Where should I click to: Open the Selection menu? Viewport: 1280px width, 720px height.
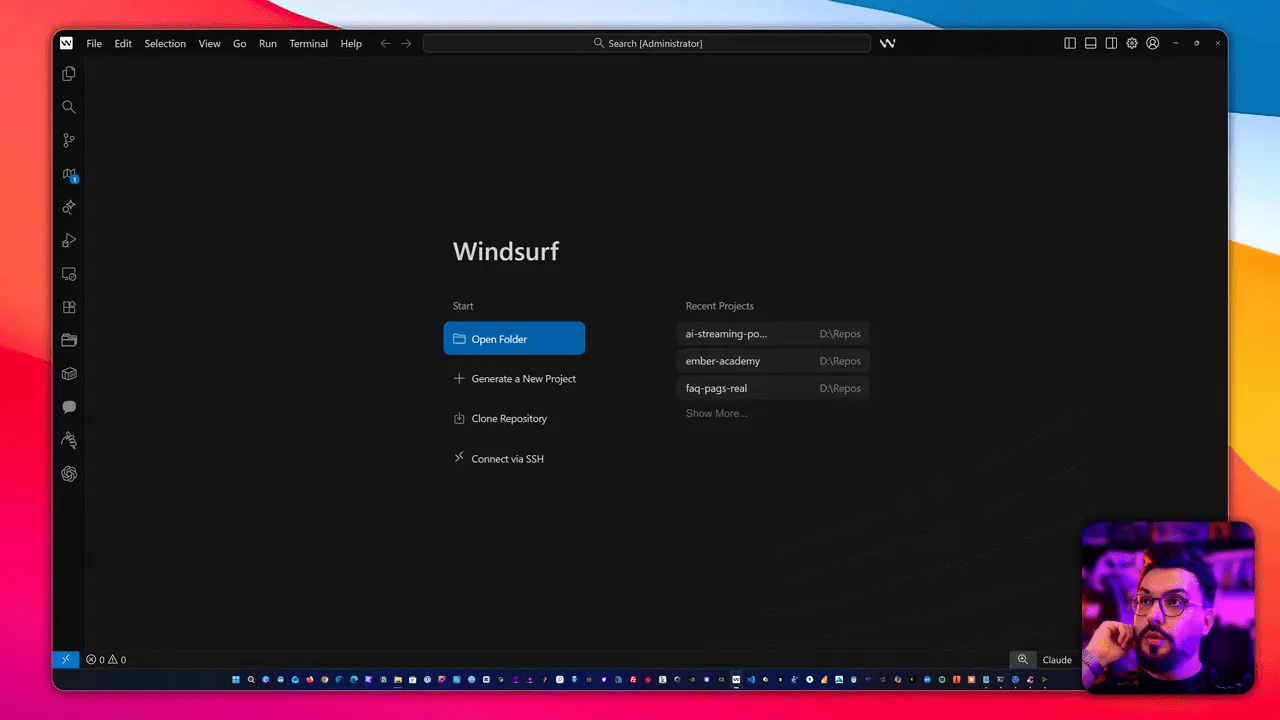pos(165,44)
